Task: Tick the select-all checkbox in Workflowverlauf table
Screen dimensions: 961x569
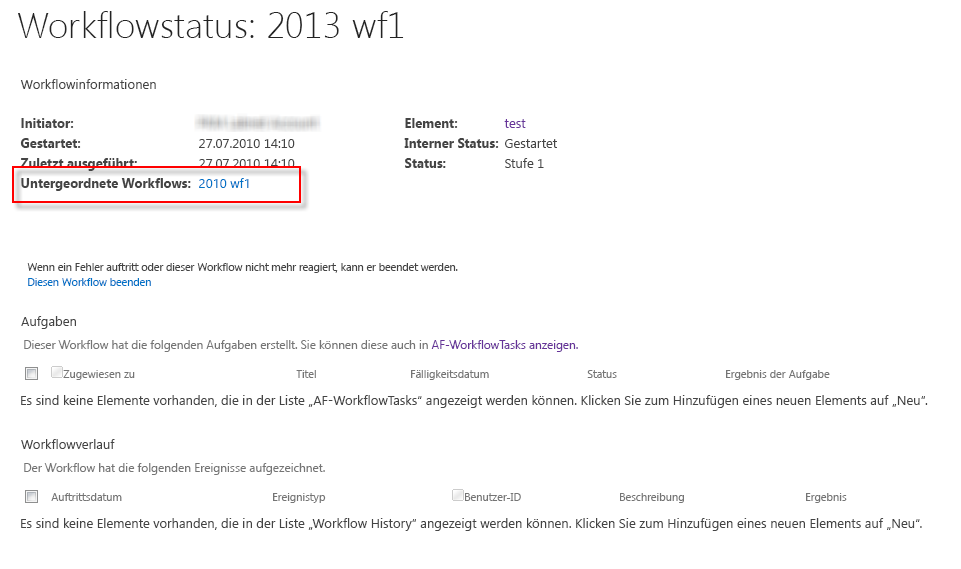Action: click(31, 497)
